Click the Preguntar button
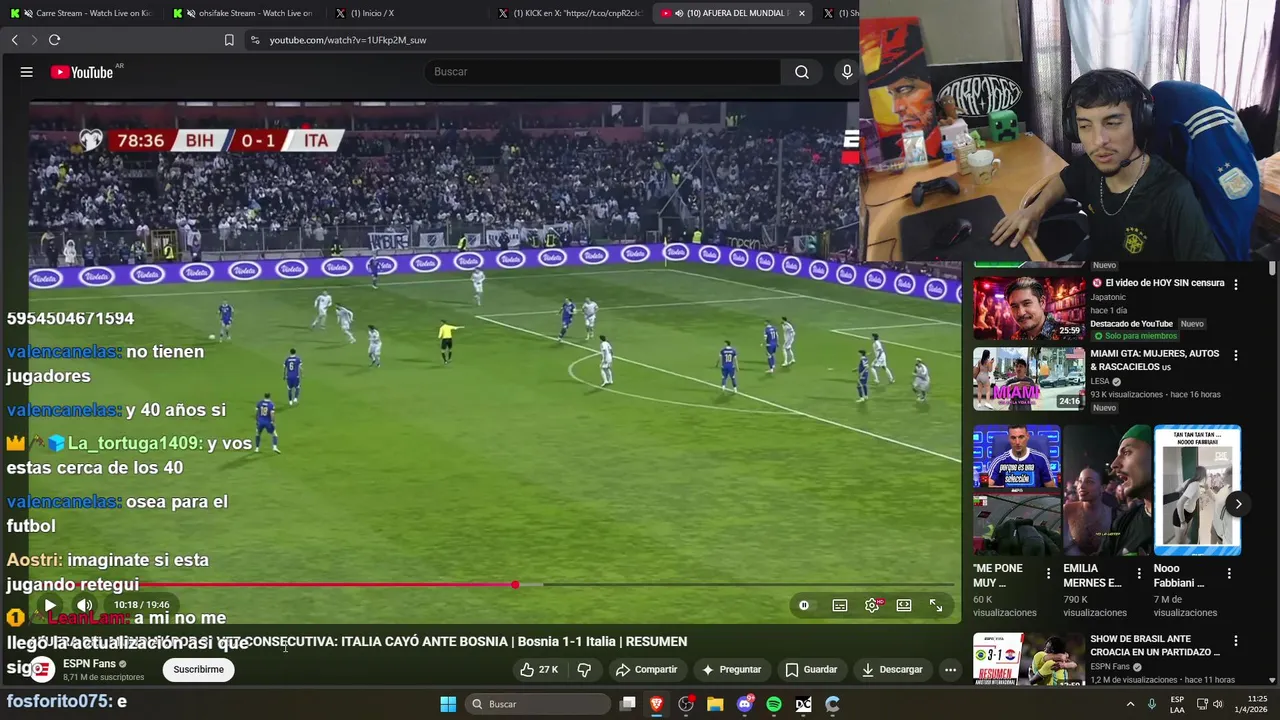 pos(732,669)
